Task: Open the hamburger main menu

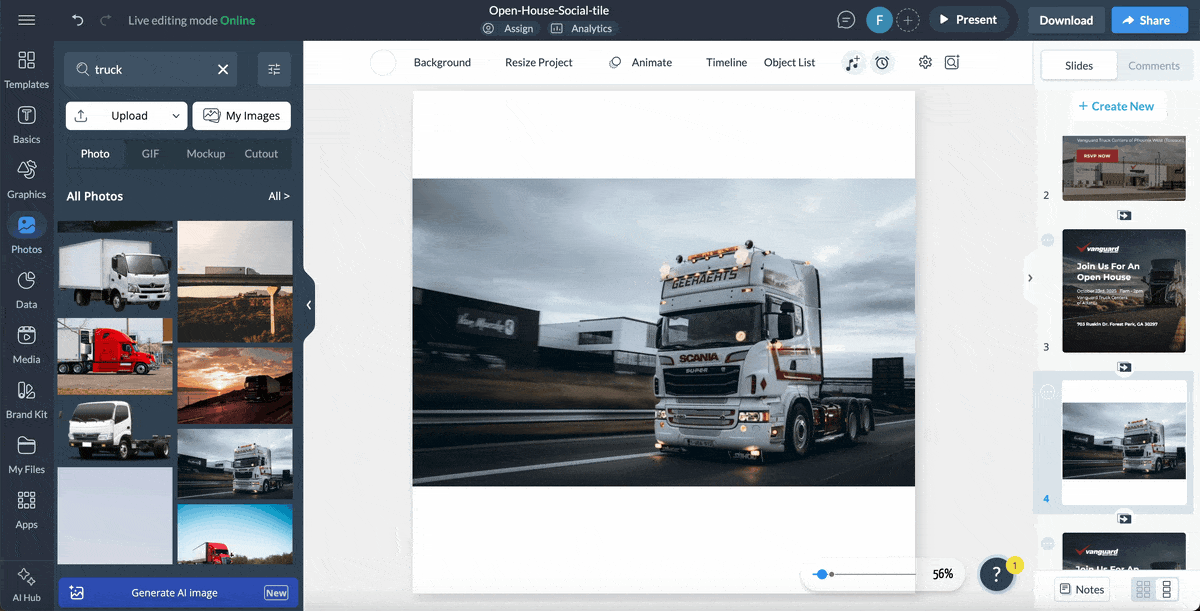Action: point(27,20)
